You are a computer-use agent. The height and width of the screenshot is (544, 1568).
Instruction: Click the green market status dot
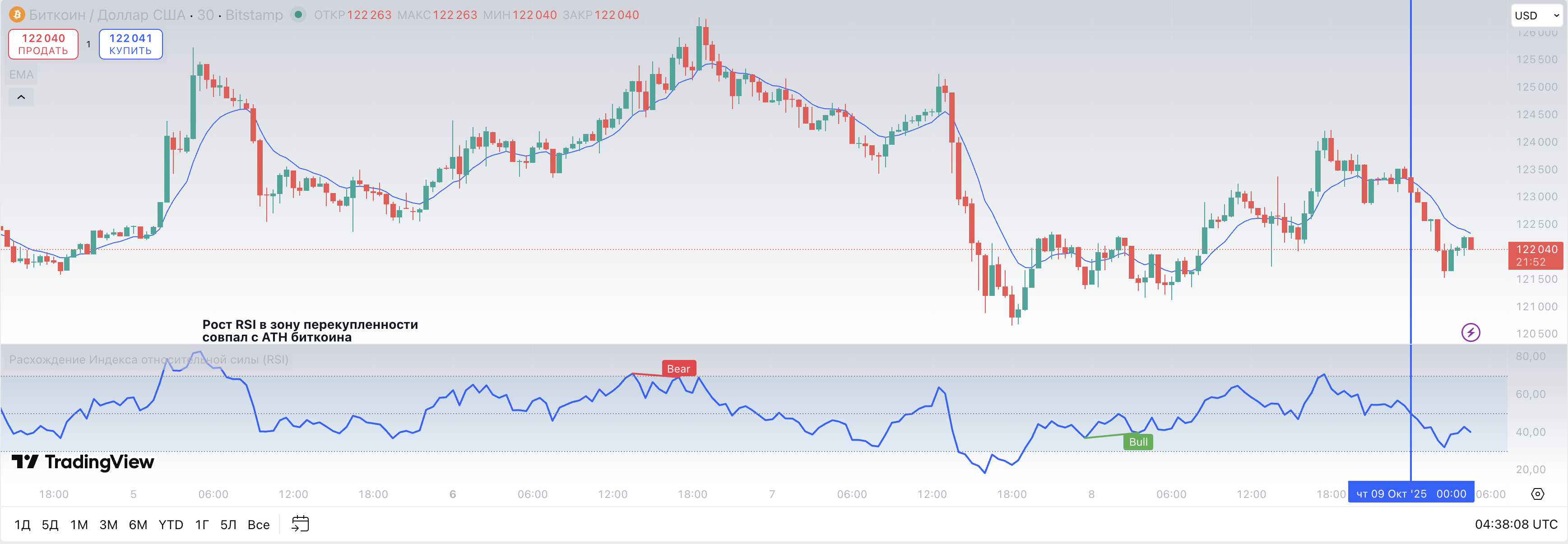point(298,14)
